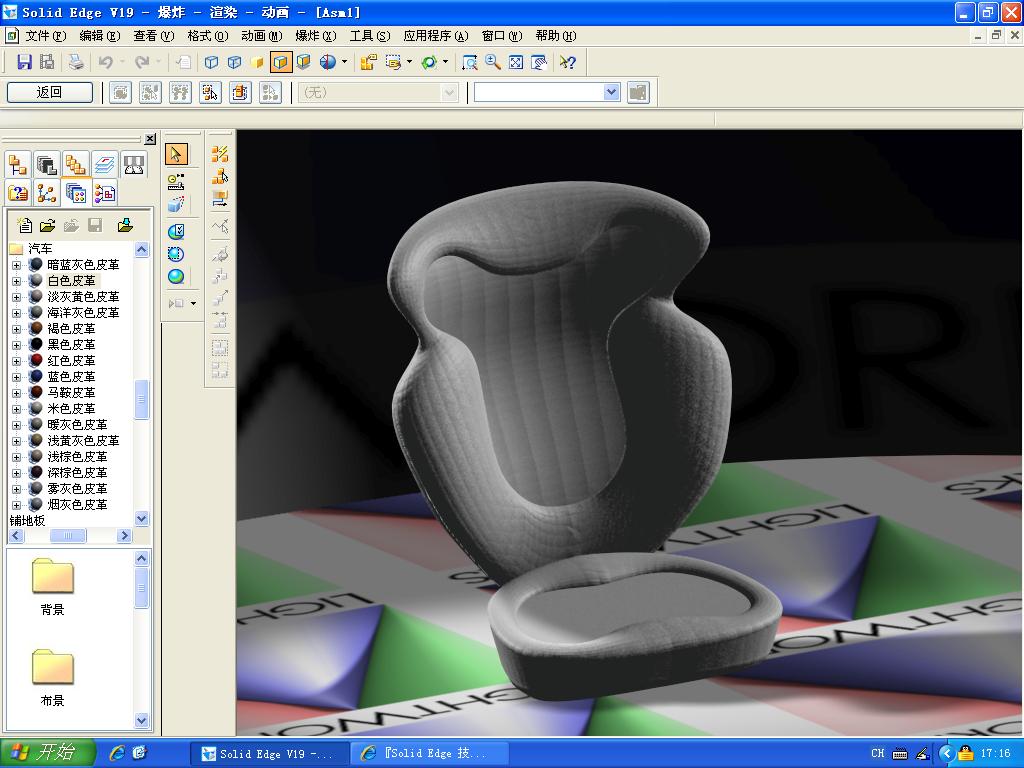This screenshot has height=768, width=1024.
Task: Click the select-tools icon with cursor in ribbon
Action: pos(210,93)
